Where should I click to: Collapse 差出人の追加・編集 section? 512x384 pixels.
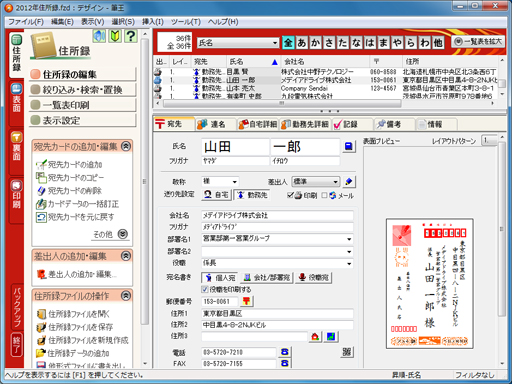coord(126,256)
